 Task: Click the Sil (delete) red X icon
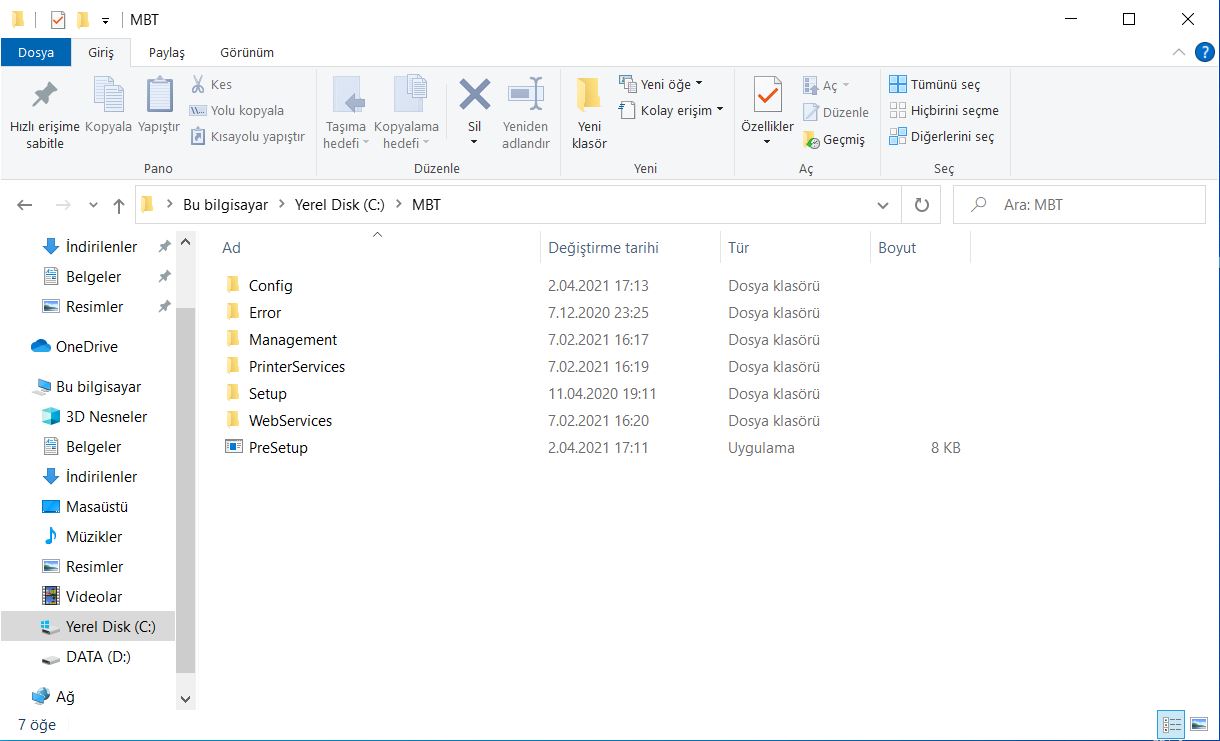[474, 95]
